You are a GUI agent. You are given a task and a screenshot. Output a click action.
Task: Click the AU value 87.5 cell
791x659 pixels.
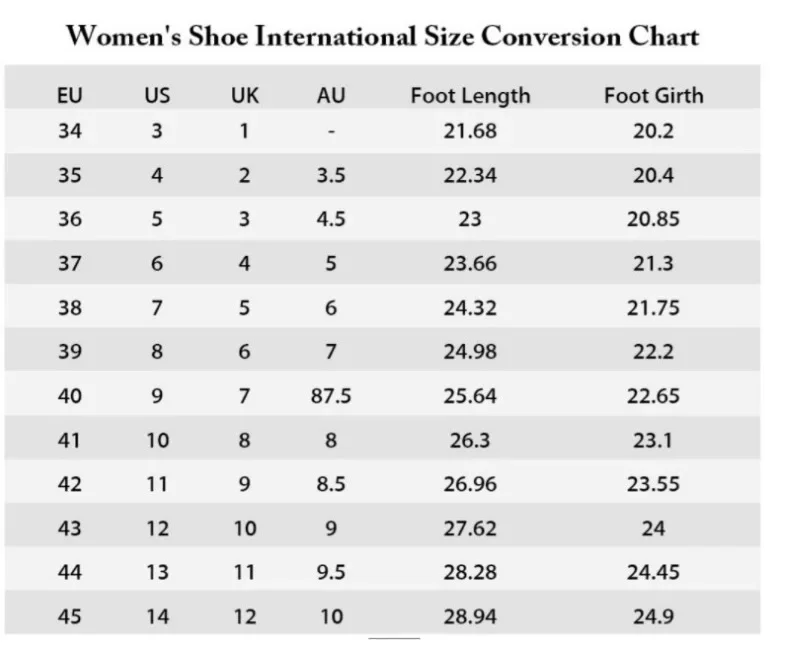(x=331, y=396)
